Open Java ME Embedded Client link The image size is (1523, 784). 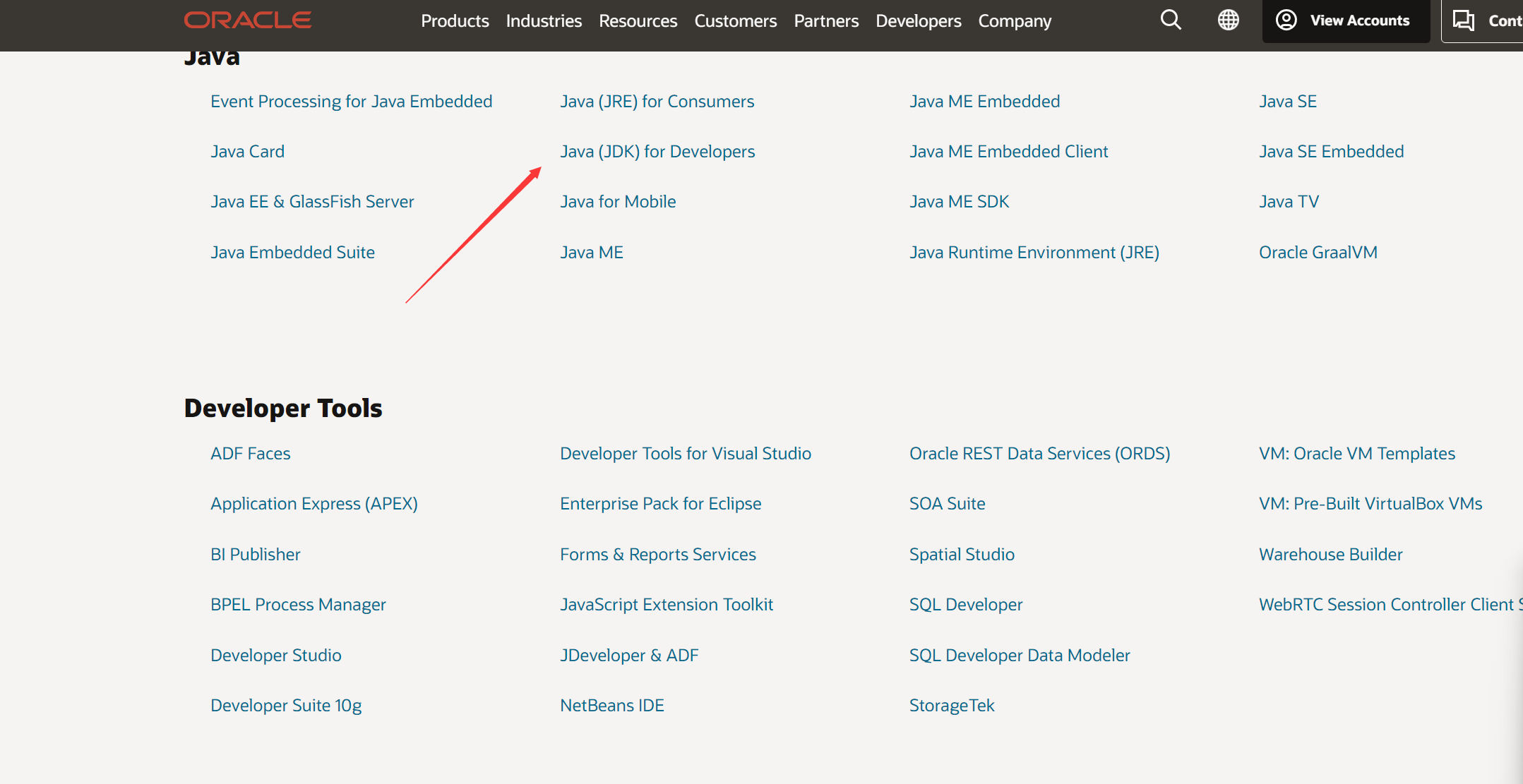(1008, 152)
